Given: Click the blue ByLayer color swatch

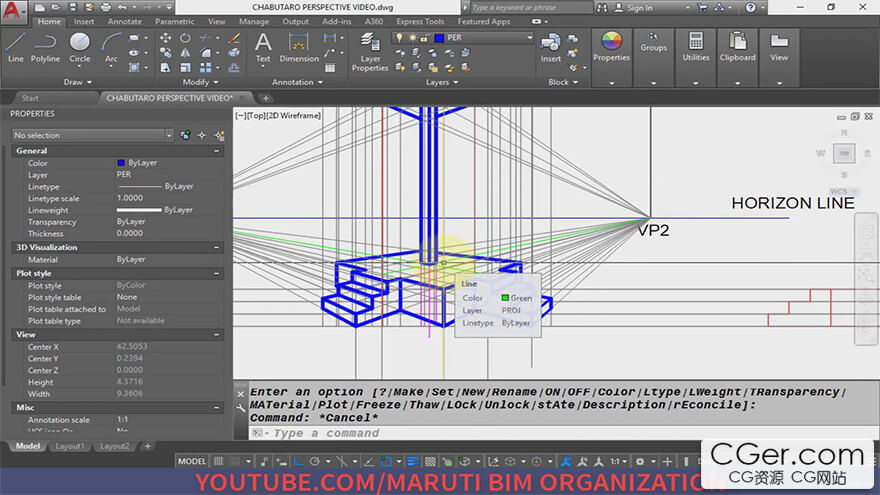Looking at the screenshot, I should click(121, 163).
